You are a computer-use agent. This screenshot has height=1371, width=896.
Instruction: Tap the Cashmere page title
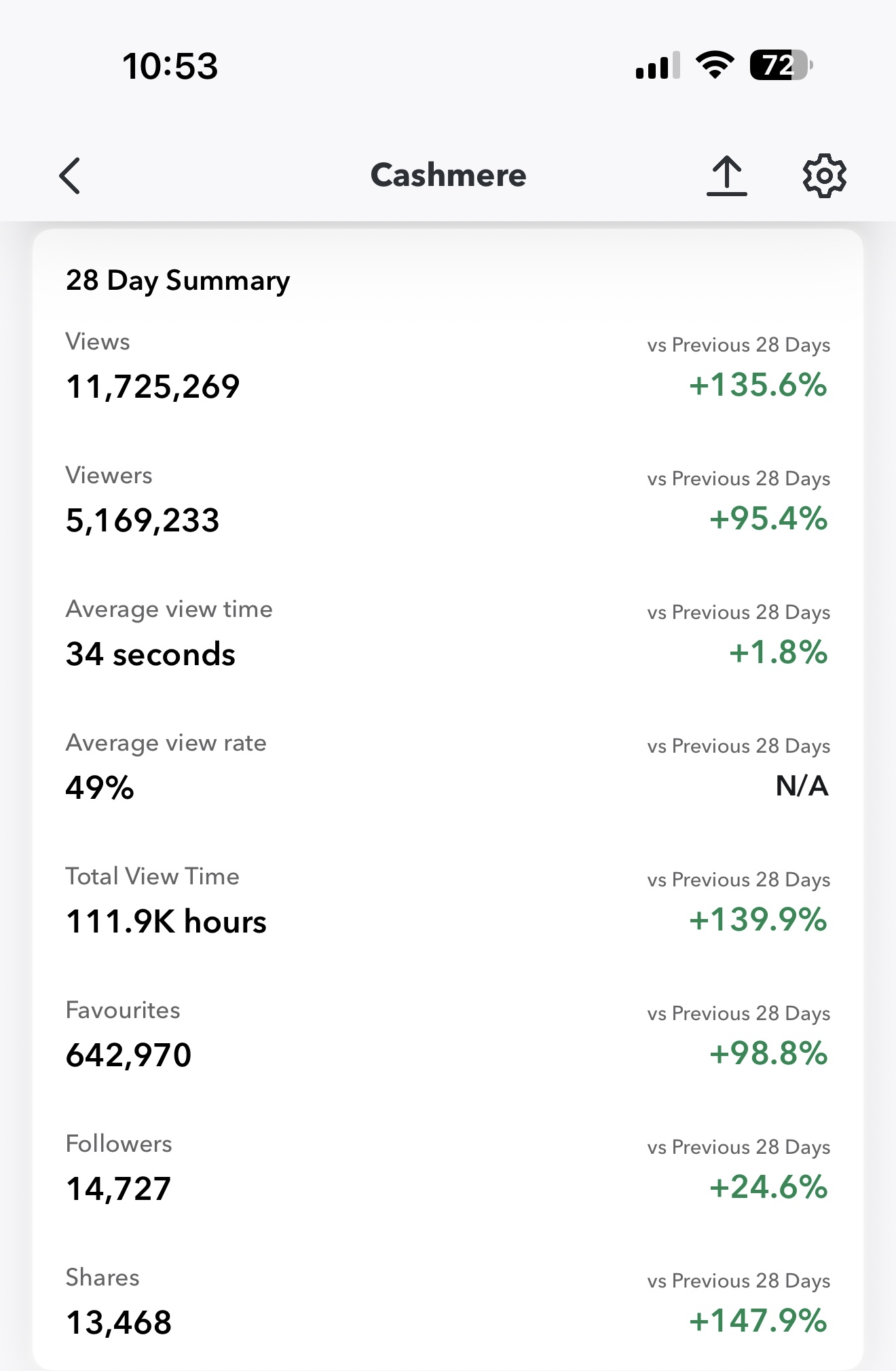(448, 175)
